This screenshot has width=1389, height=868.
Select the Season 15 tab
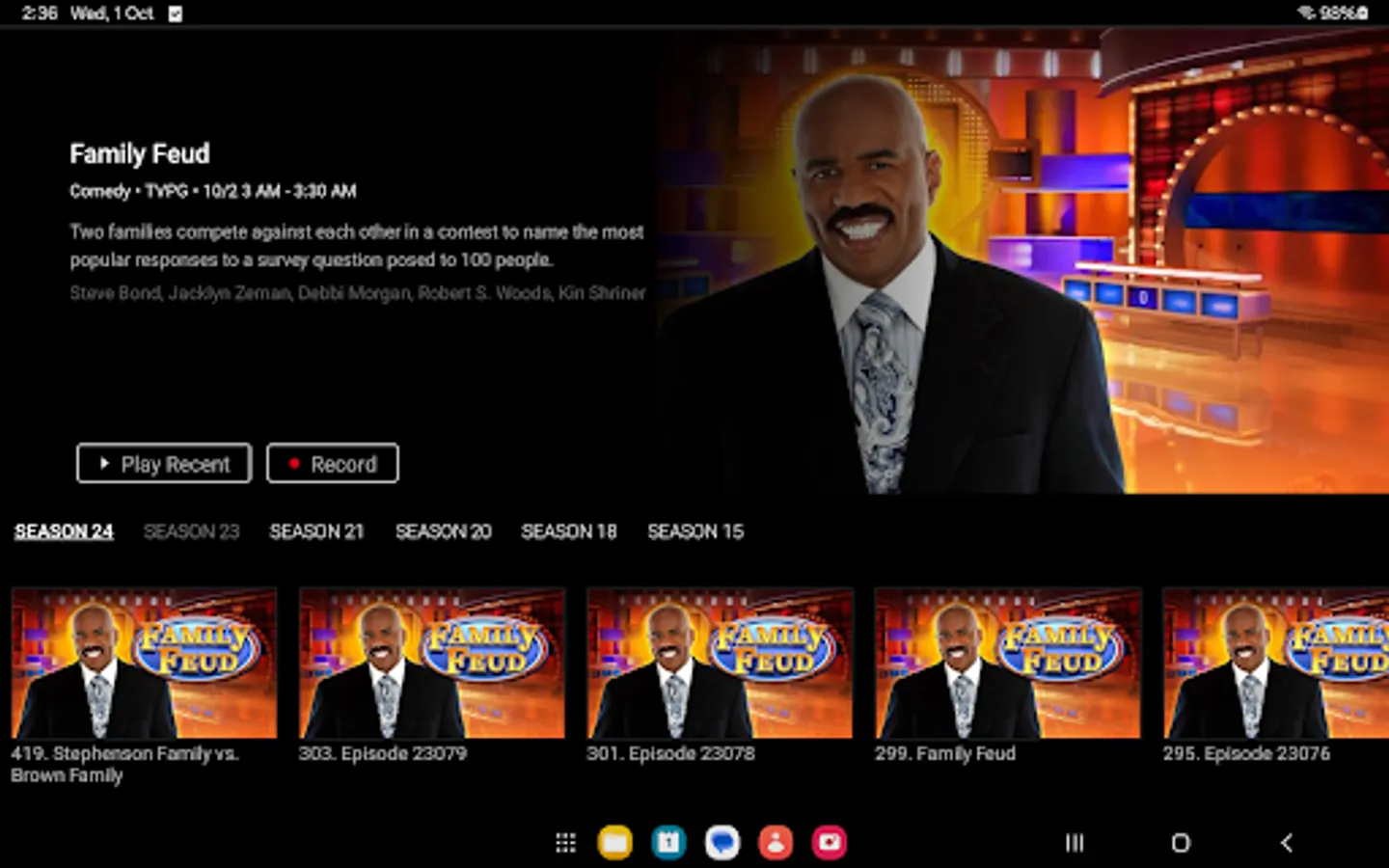point(695,531)
